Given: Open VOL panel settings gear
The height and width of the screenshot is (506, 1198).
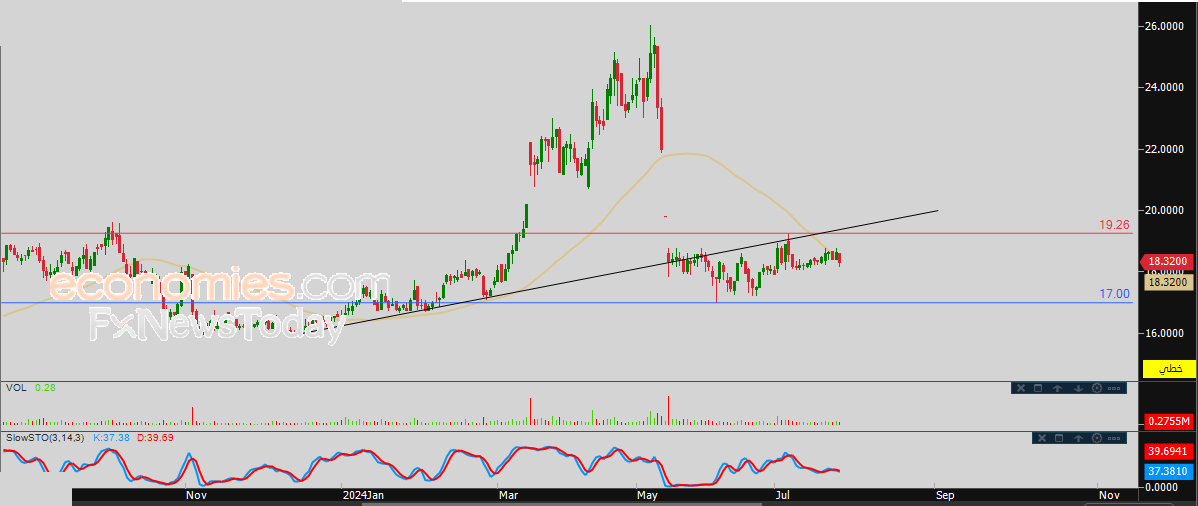Looking at the screenshot, I should coord(1097,388).
